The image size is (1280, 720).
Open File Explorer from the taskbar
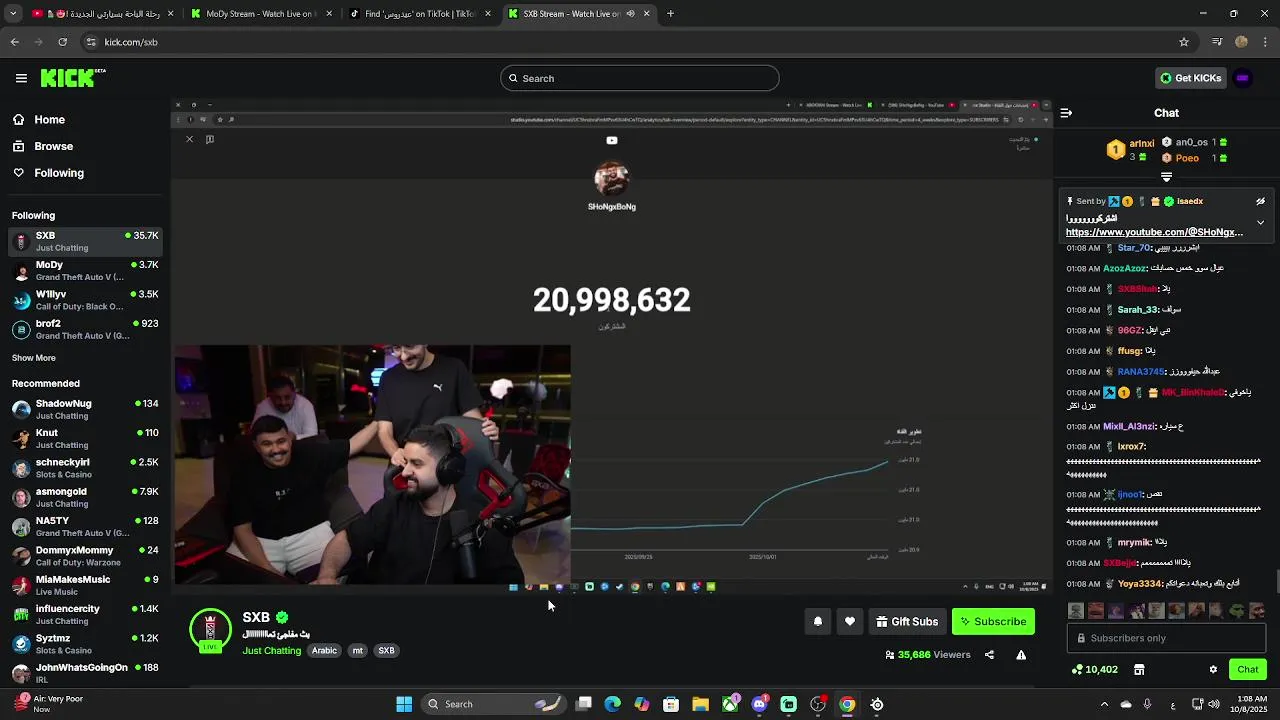coord(700,704)
